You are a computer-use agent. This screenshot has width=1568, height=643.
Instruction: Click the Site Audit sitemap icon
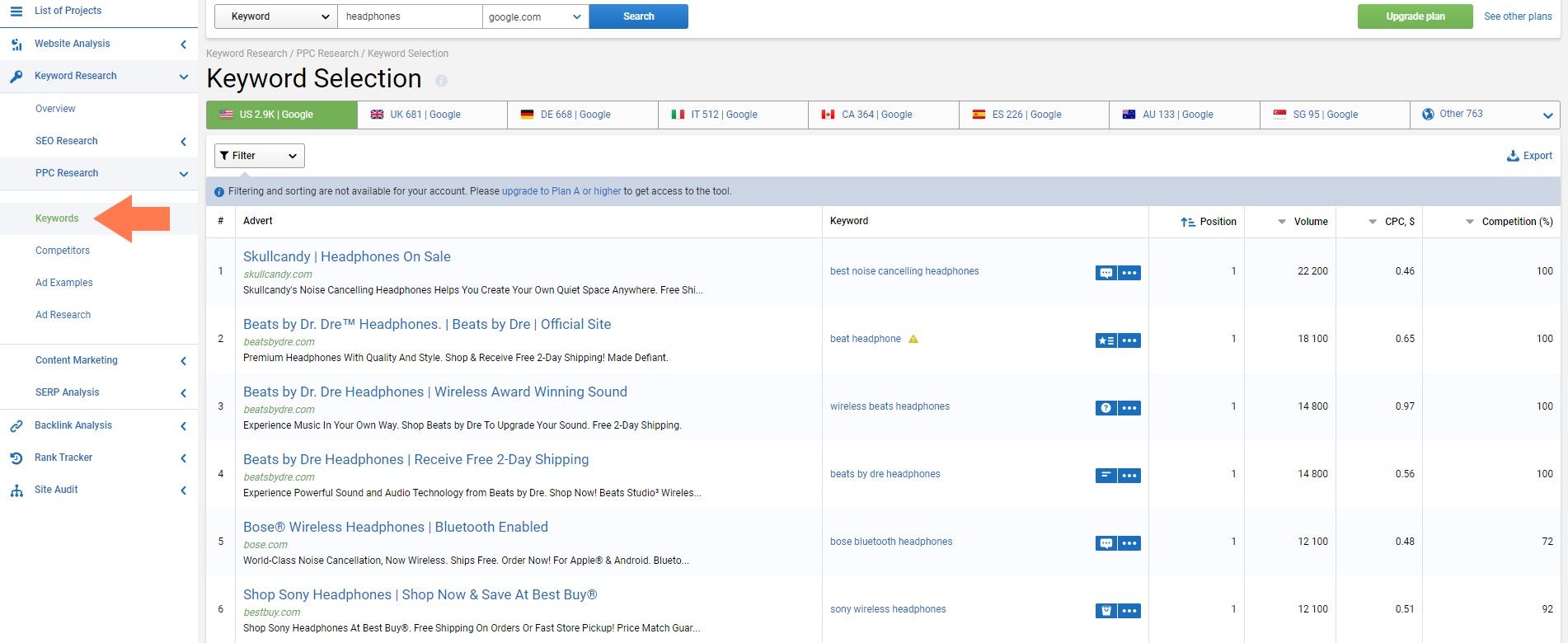(16, 490)
